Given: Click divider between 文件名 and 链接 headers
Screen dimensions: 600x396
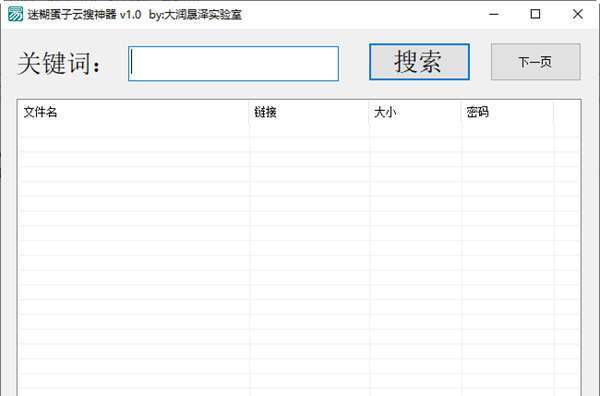Looking at the screenshot, I should [249, 112].
